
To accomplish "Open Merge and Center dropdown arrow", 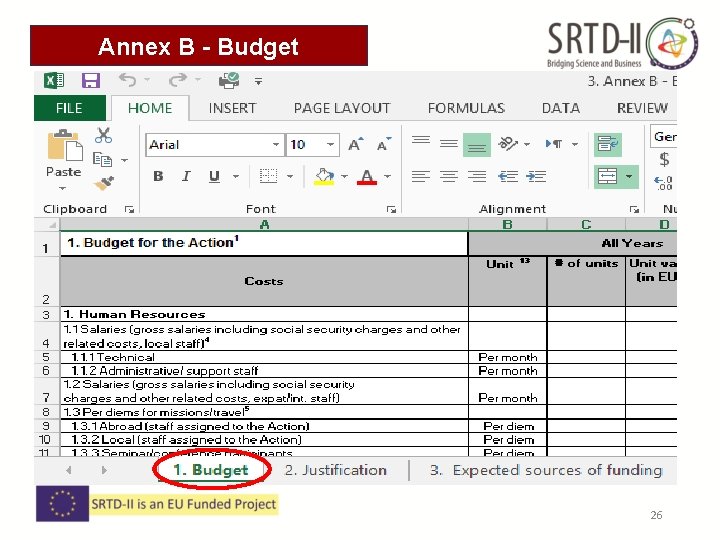I will 629,176.
